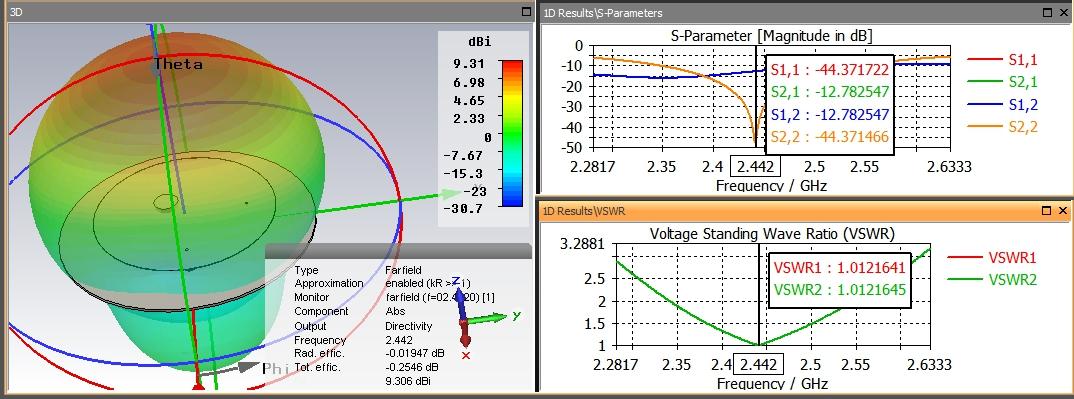Select the S2,2 legend entry
Image resolution: width=1074 pixels, height=399 pixels.
coord(1002,127)
